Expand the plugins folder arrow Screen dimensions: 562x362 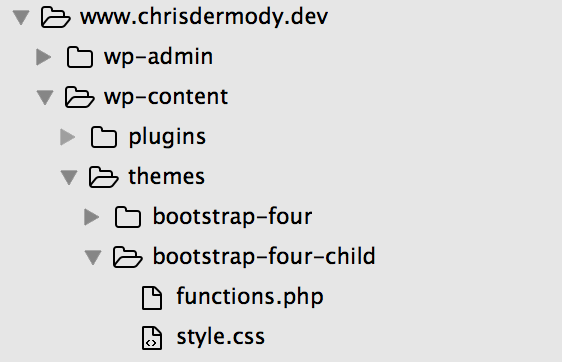click(x=68, y=137)
